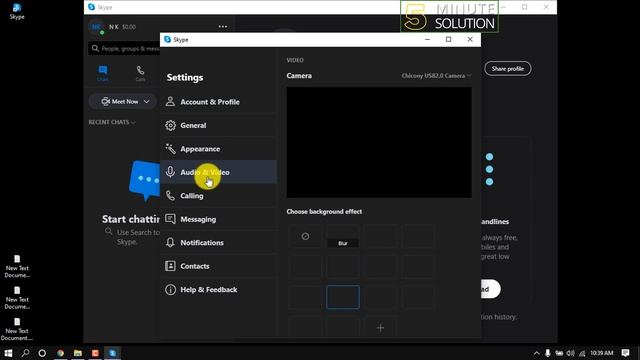The width and height of the screenshot is (640, 360).
Task: Show hidden system tray icons
Action: pyautogui.click(x=536, y=353)
